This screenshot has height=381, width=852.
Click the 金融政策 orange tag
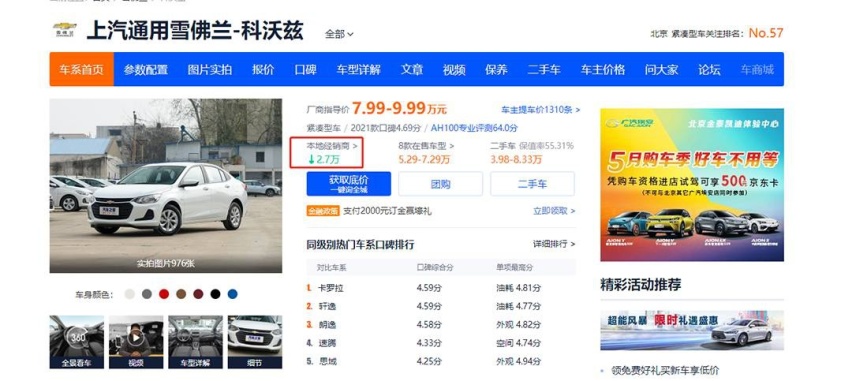click(x=323, y=211)
